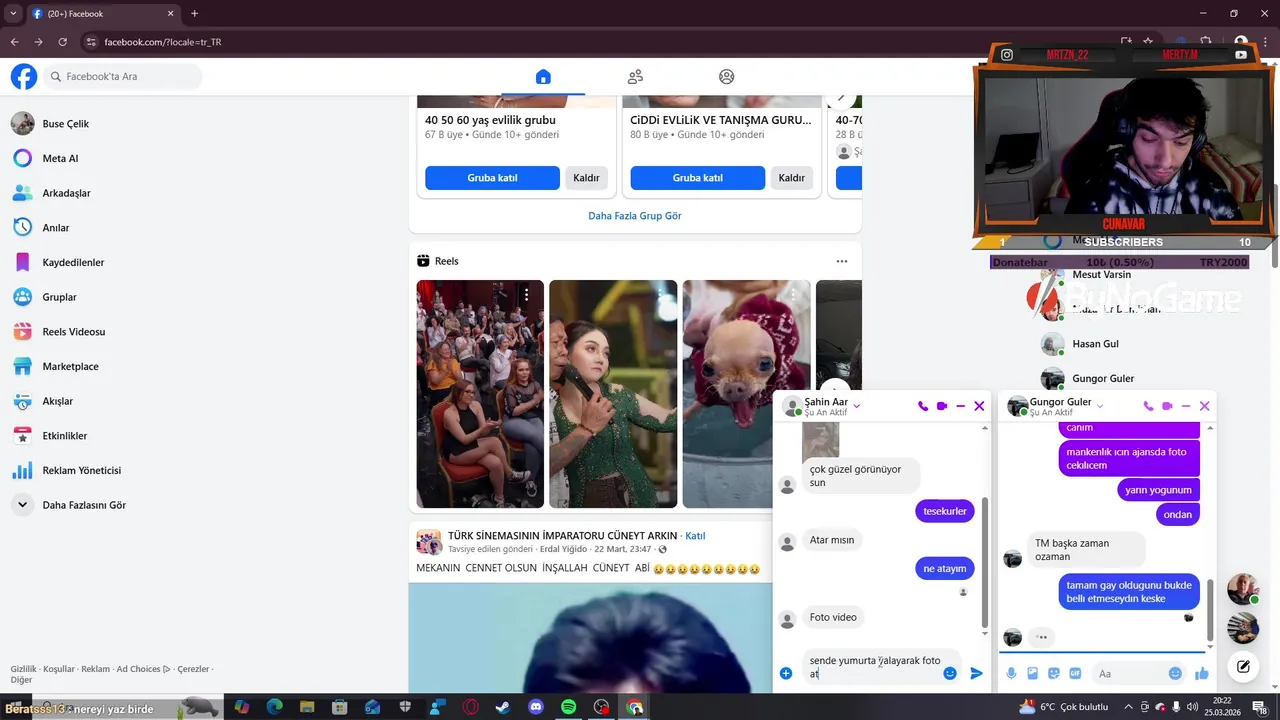Open more actions plus in Şahin Aar chat
Image resolution: width=1280 pixels, height=720 pixels.
(786, 674)
